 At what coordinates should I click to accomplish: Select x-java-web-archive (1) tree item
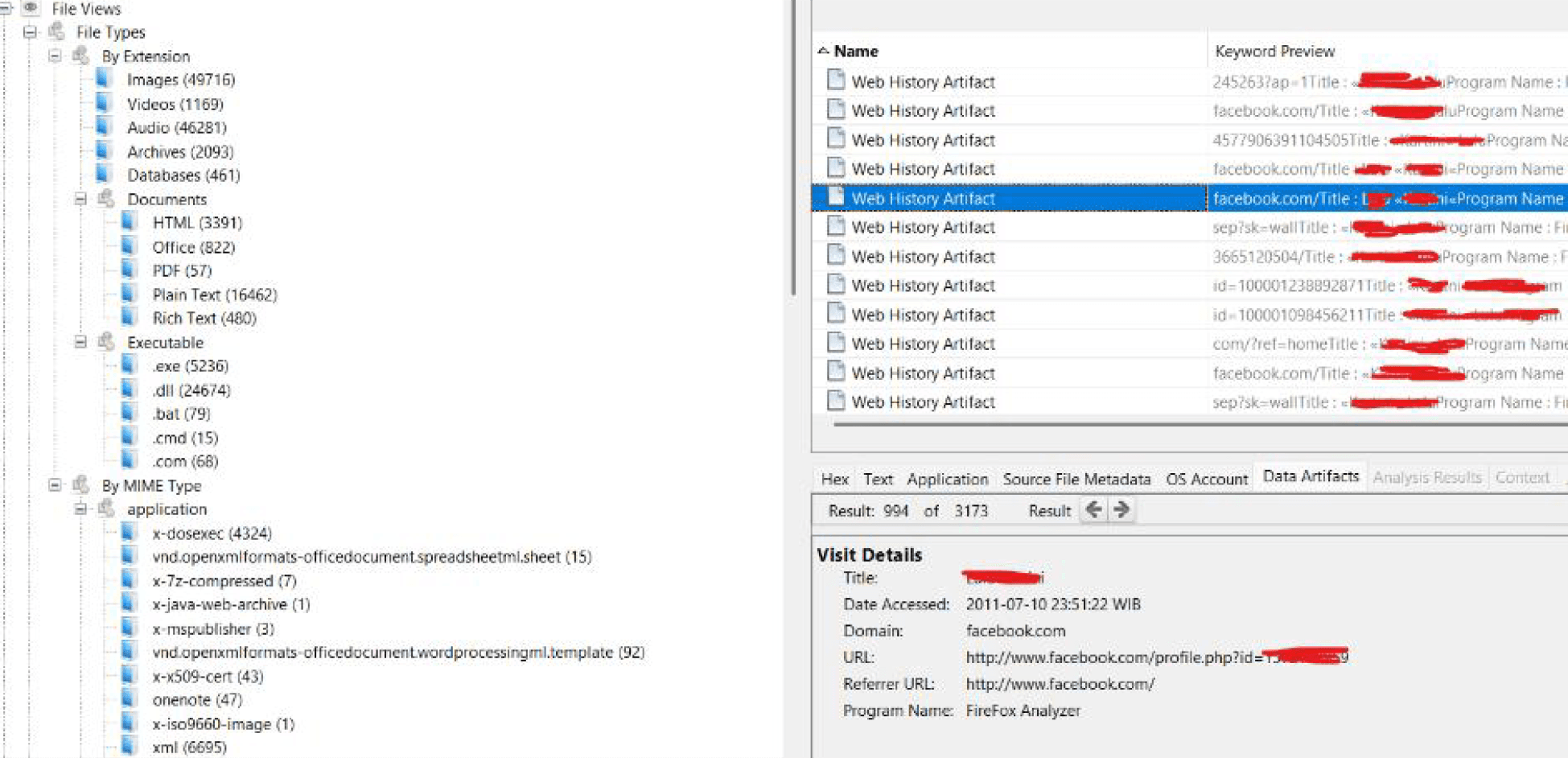(x=231, y=604)
